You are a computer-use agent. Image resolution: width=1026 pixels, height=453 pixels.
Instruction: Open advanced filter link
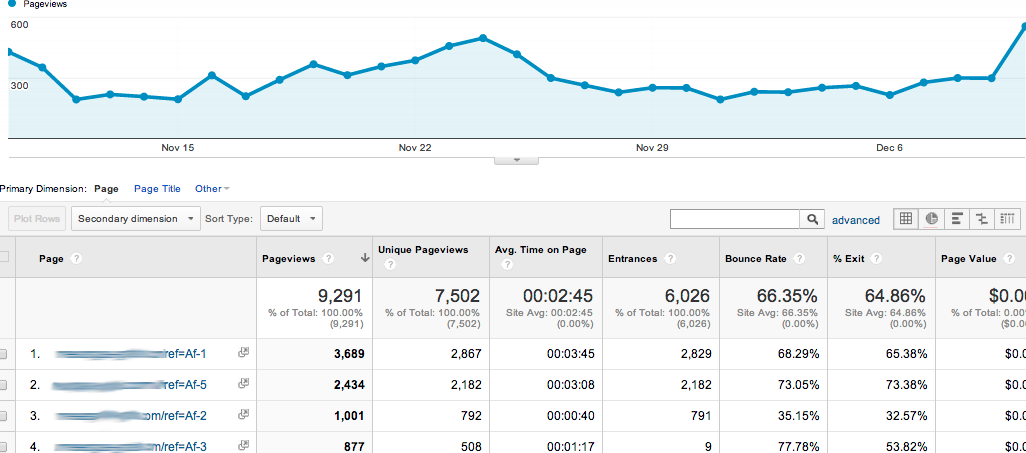[856, 220]
